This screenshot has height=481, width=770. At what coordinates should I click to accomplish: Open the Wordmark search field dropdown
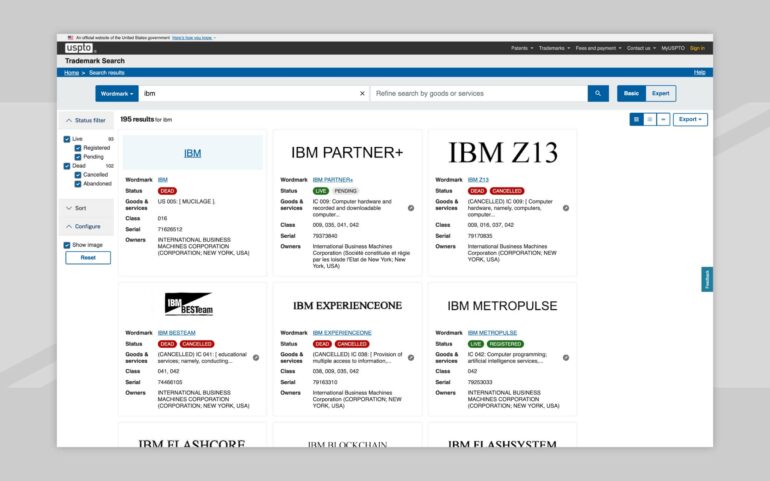[x=117, y=93]
